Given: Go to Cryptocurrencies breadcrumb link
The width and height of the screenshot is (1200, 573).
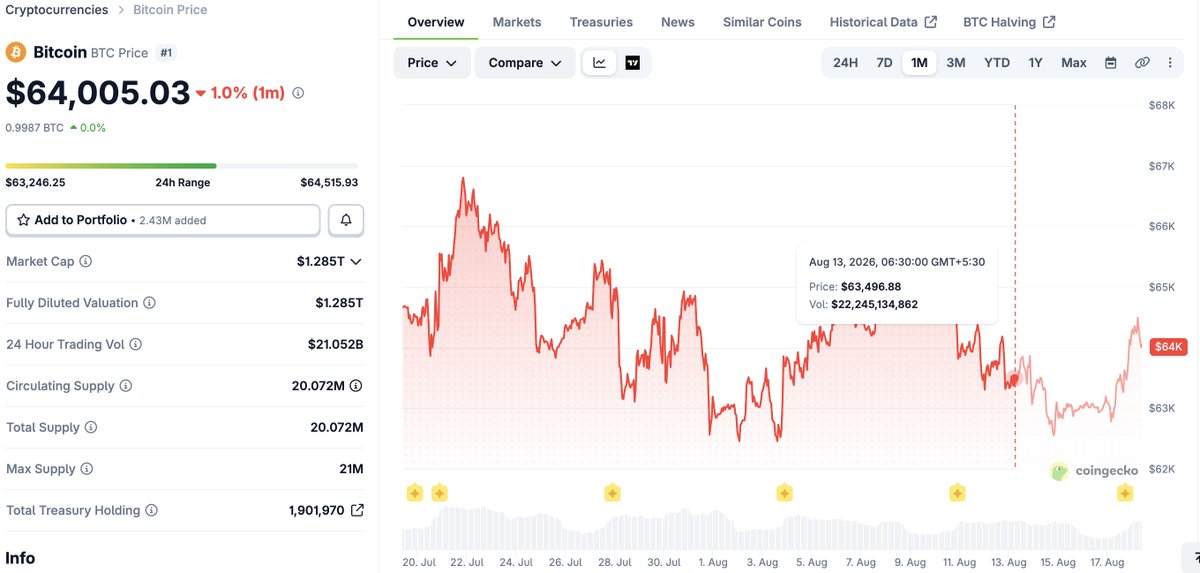Looking at the screenshot, I should coord(57,10).
